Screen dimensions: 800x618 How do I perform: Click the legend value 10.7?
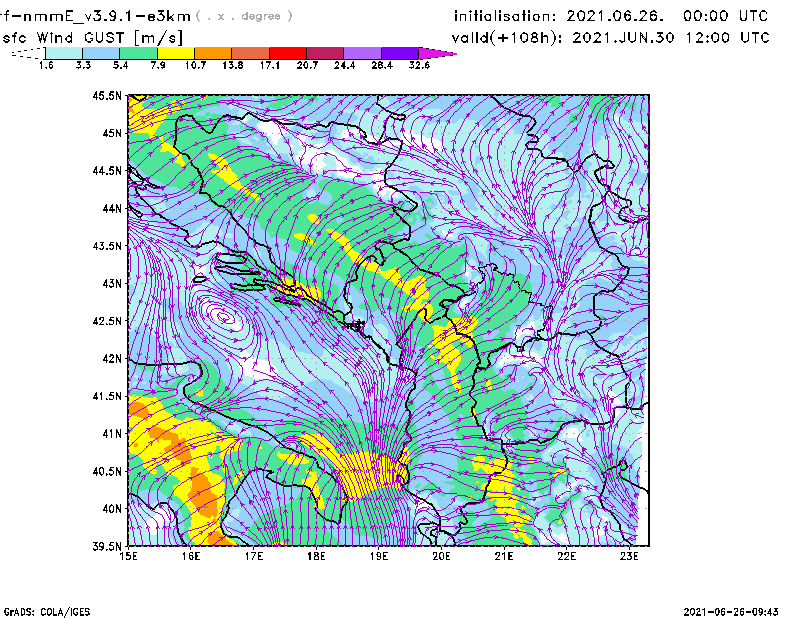tap(195, 65)
